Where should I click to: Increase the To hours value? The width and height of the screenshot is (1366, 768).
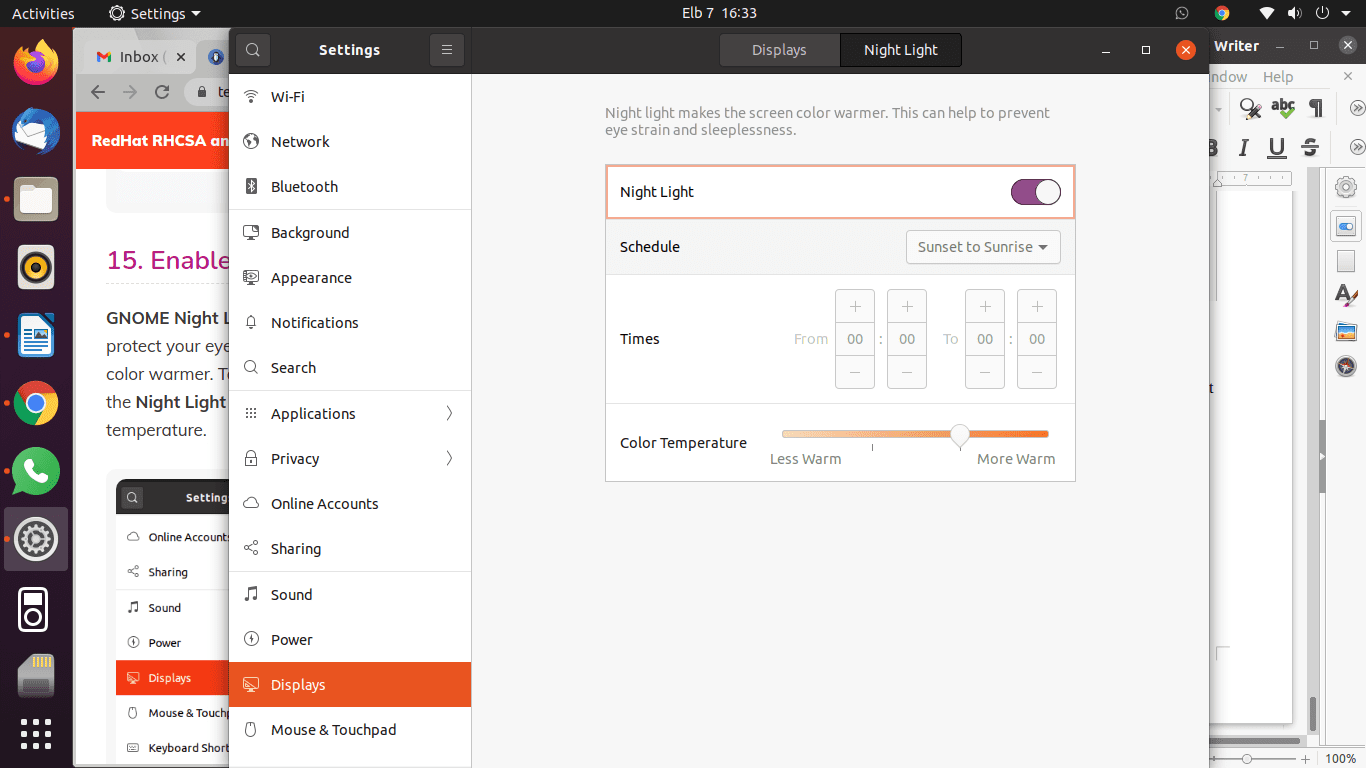985,306
